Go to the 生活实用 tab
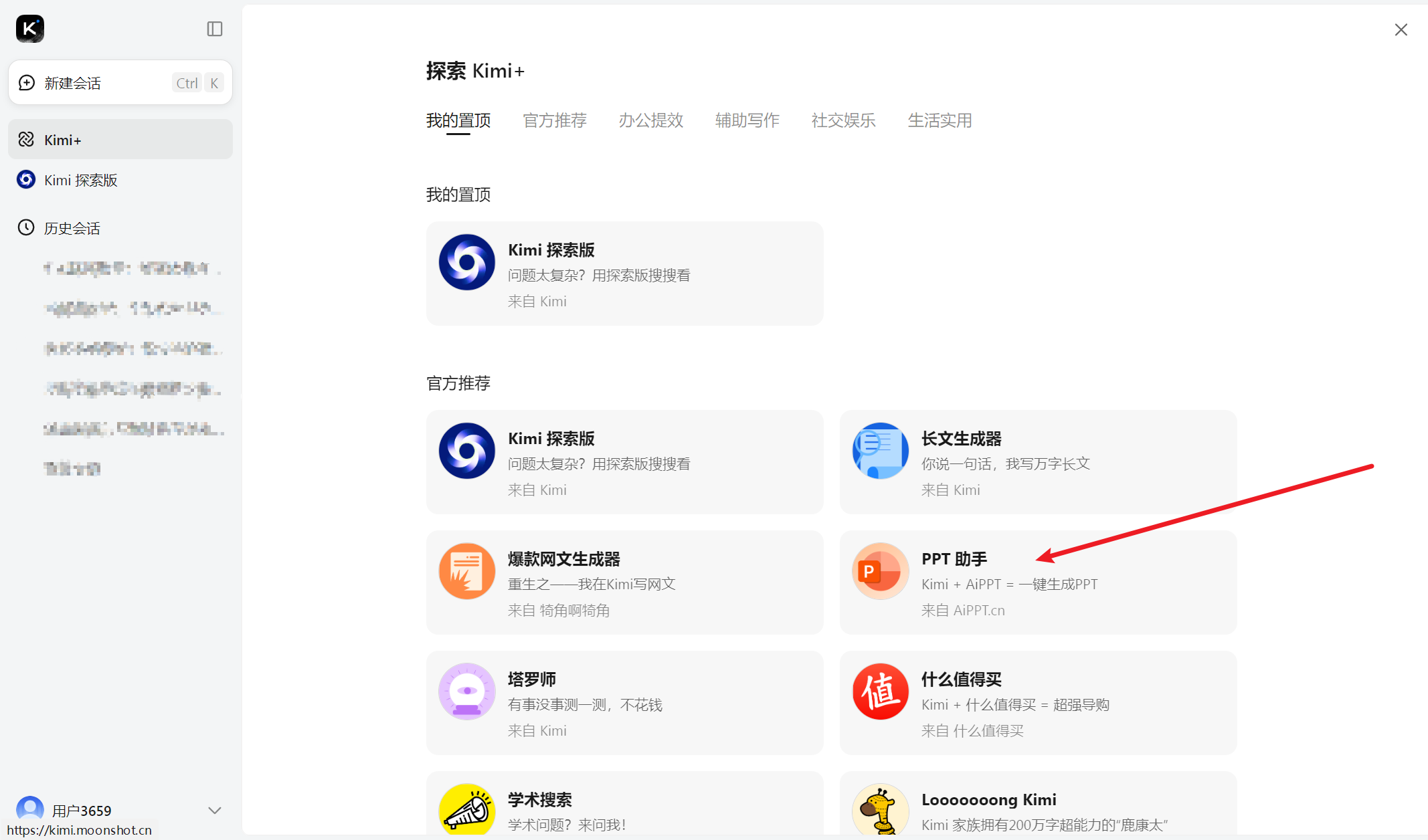The image size is (1428, 840). (940, 120)
